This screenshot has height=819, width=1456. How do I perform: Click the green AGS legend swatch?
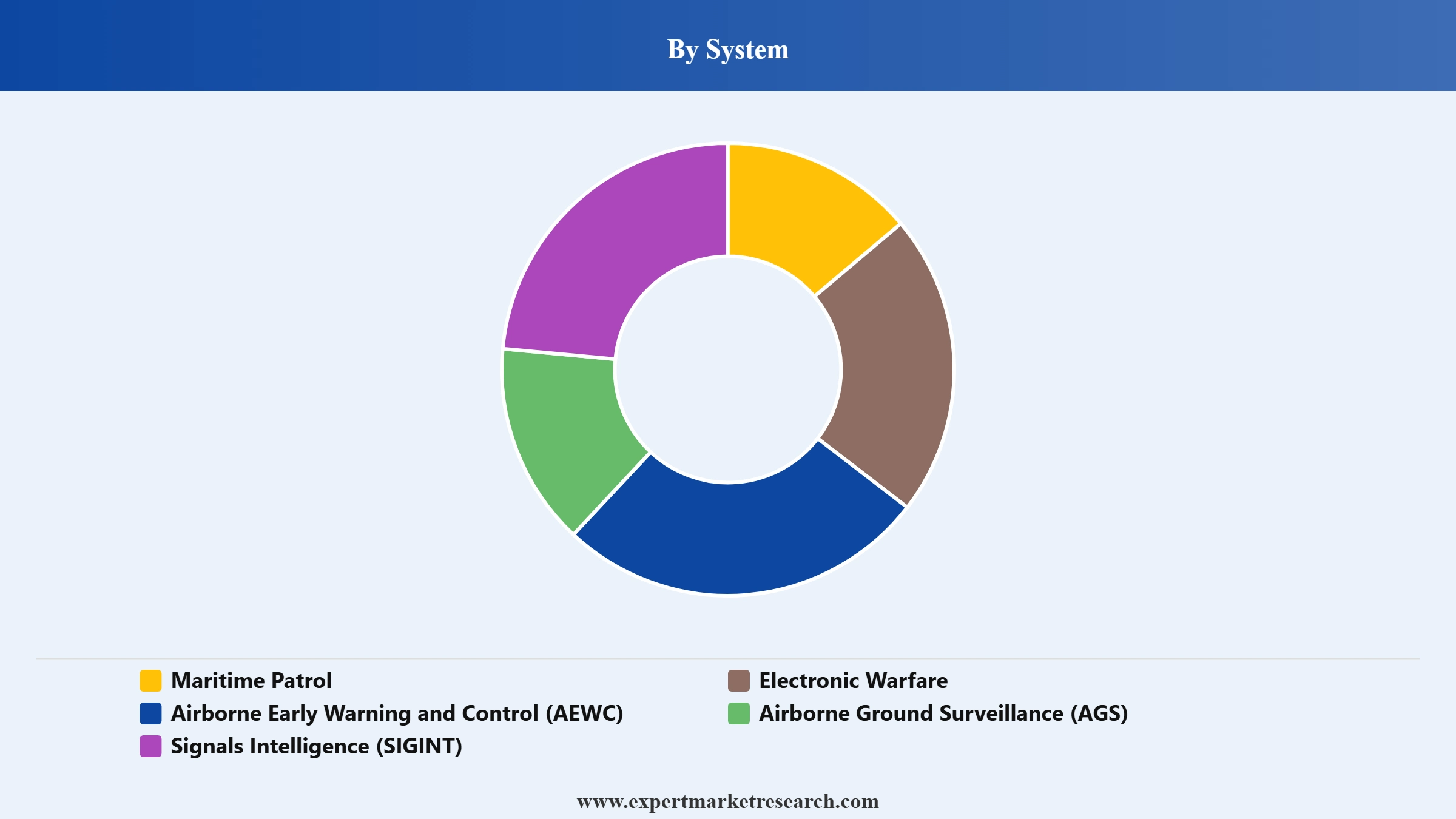(739, 713)
